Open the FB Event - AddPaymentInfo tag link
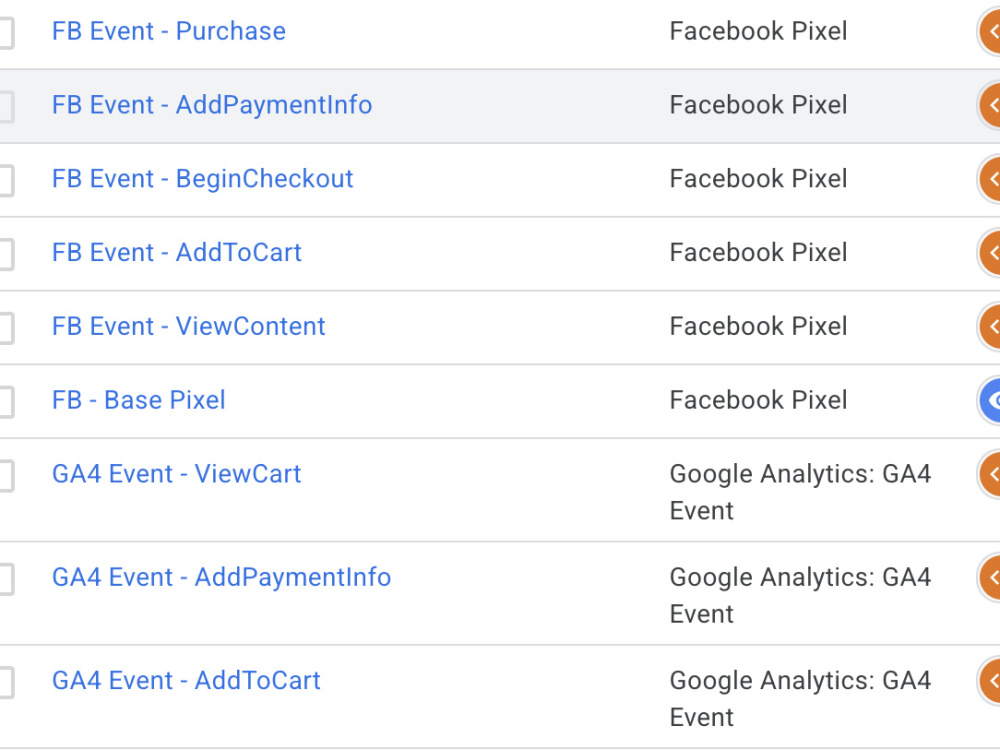Image resolution: width=1000 pixels, height=750 pixels. (x=212, y=105)
